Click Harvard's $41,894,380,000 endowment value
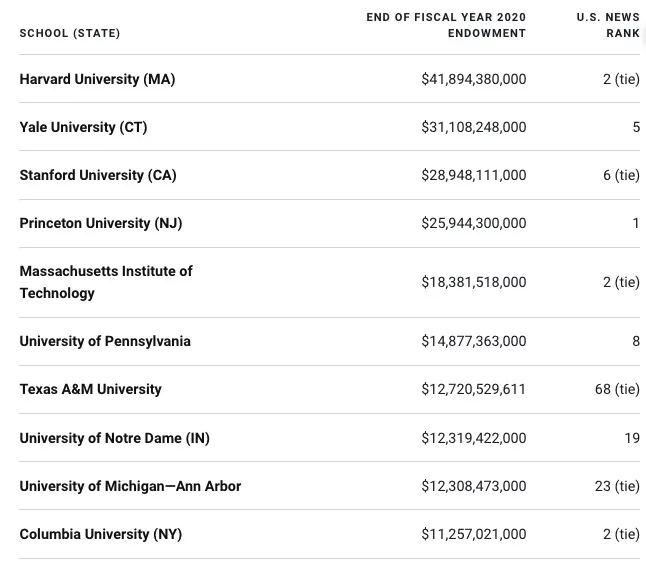 pos(473,79)
